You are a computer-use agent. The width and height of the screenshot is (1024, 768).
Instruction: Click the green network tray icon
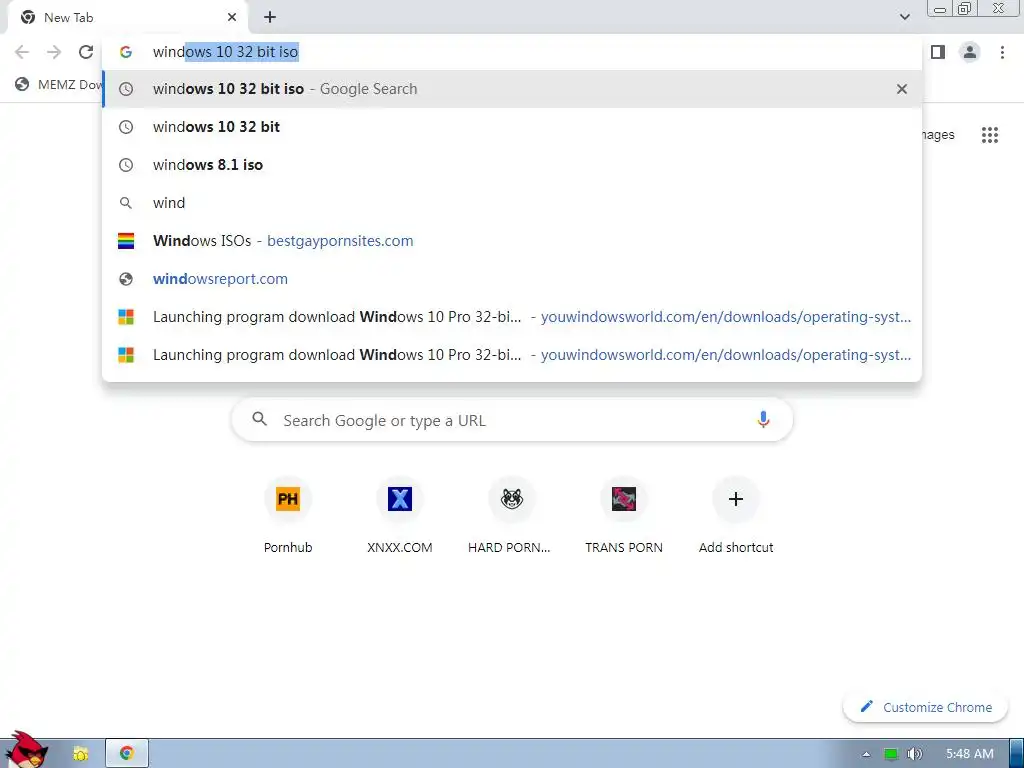point(891,754)
